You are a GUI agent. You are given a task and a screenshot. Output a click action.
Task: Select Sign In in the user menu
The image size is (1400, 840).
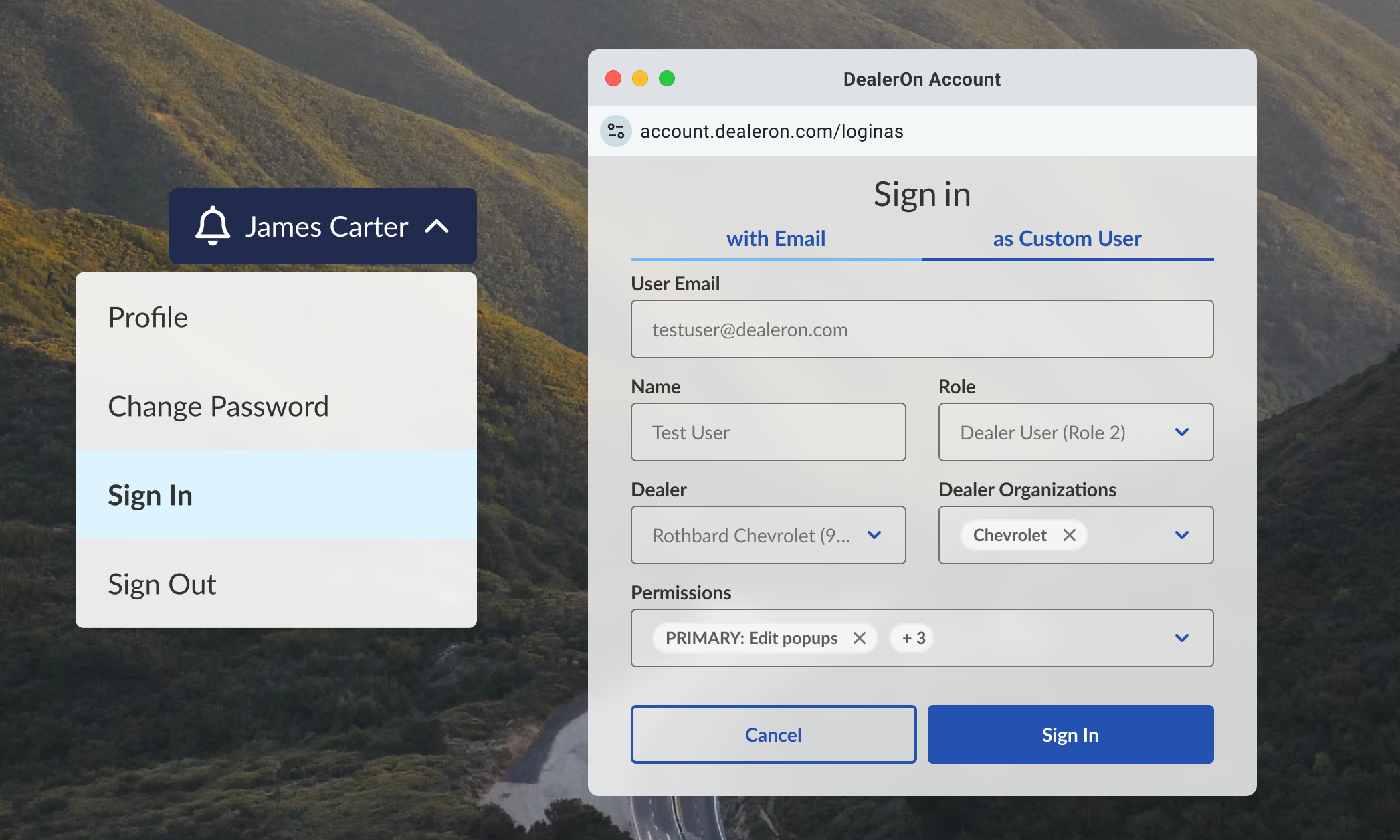point(276,495)
